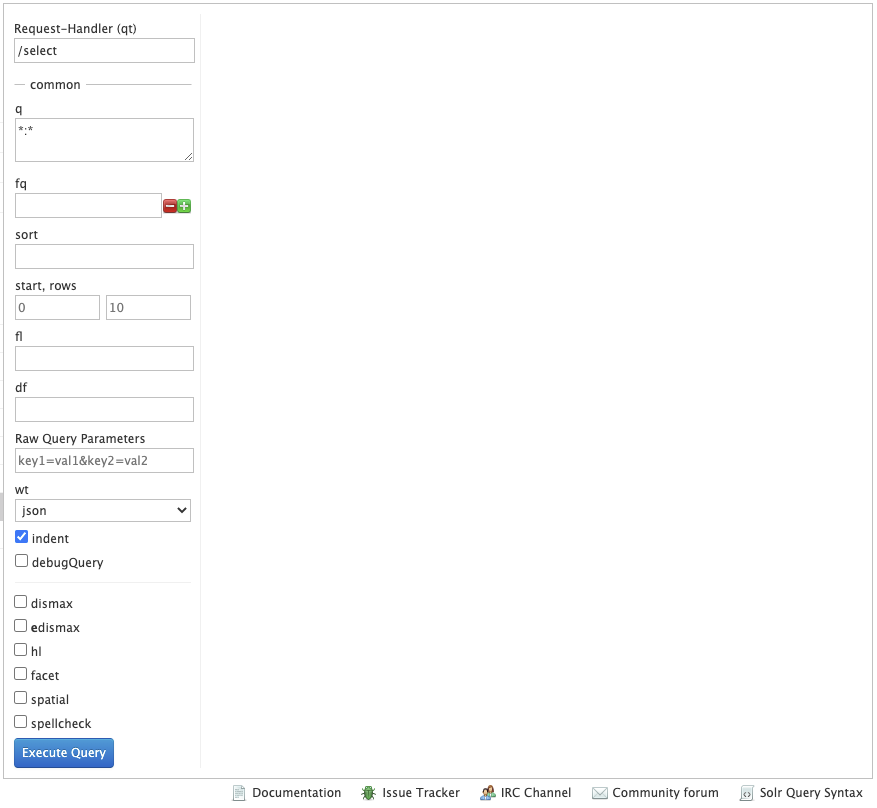Click the green add fq filter icon

coord(184,206)
